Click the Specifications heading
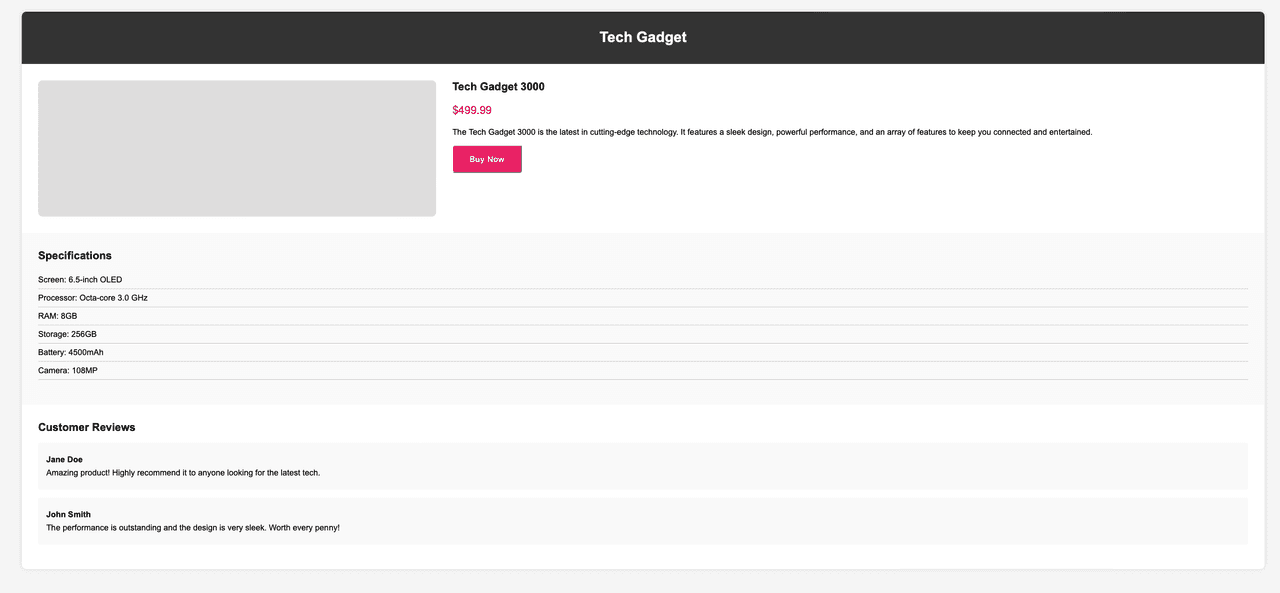Screen dimensions: 1280x593 [75, 256]
